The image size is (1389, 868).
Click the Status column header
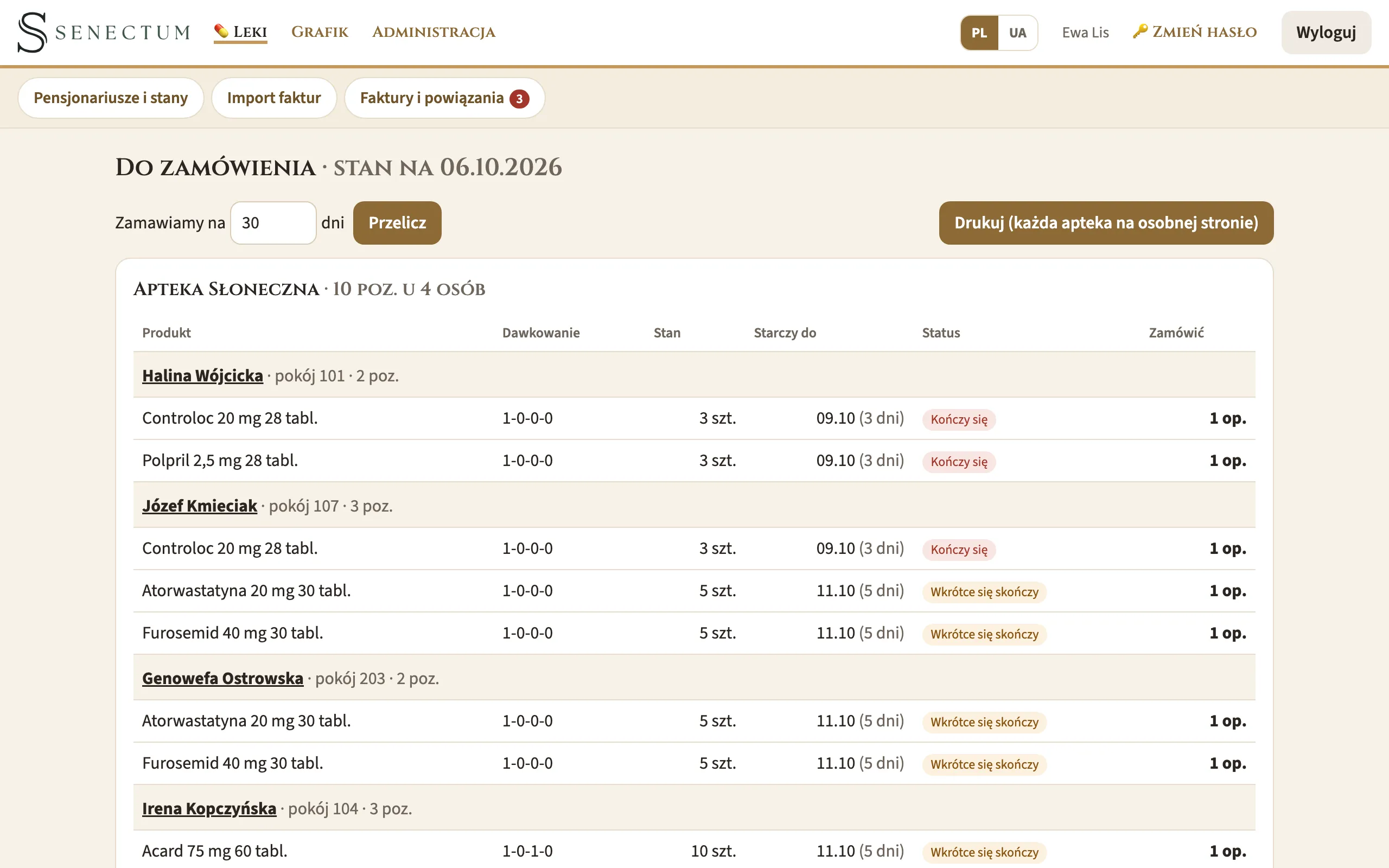click(x=941, y=333)
